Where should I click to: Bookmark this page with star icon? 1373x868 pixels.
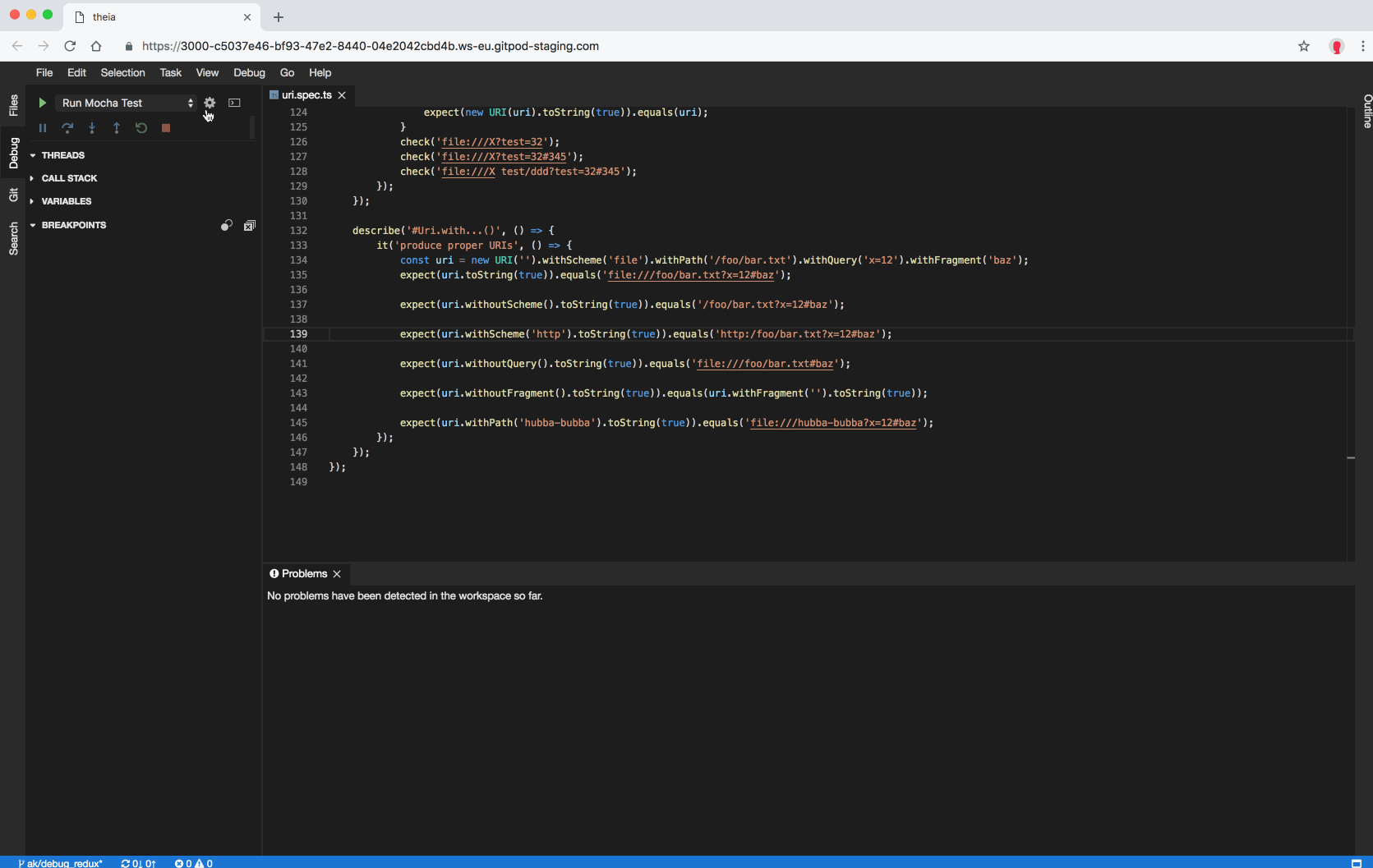pyautogui.click(x=1304, y=46)
